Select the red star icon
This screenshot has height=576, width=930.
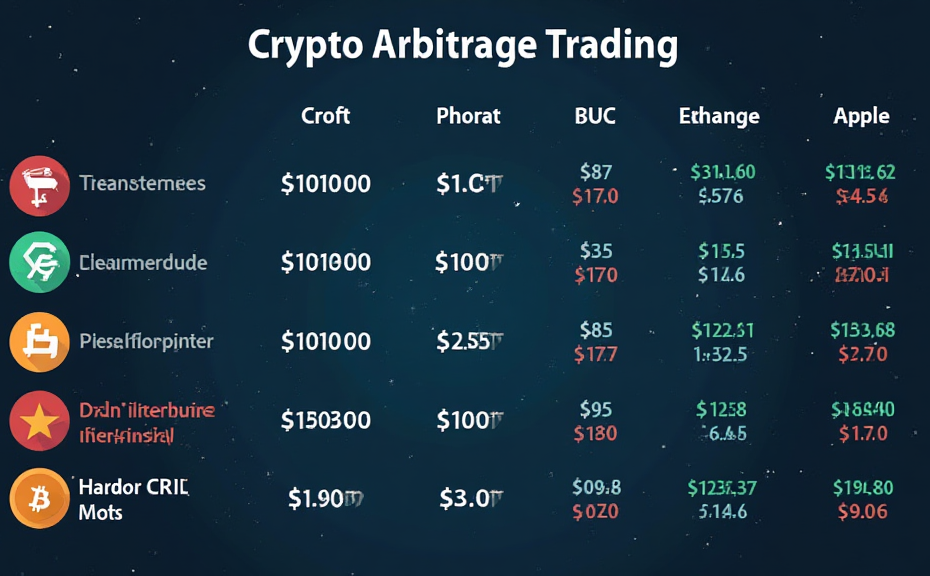[39, 422]
